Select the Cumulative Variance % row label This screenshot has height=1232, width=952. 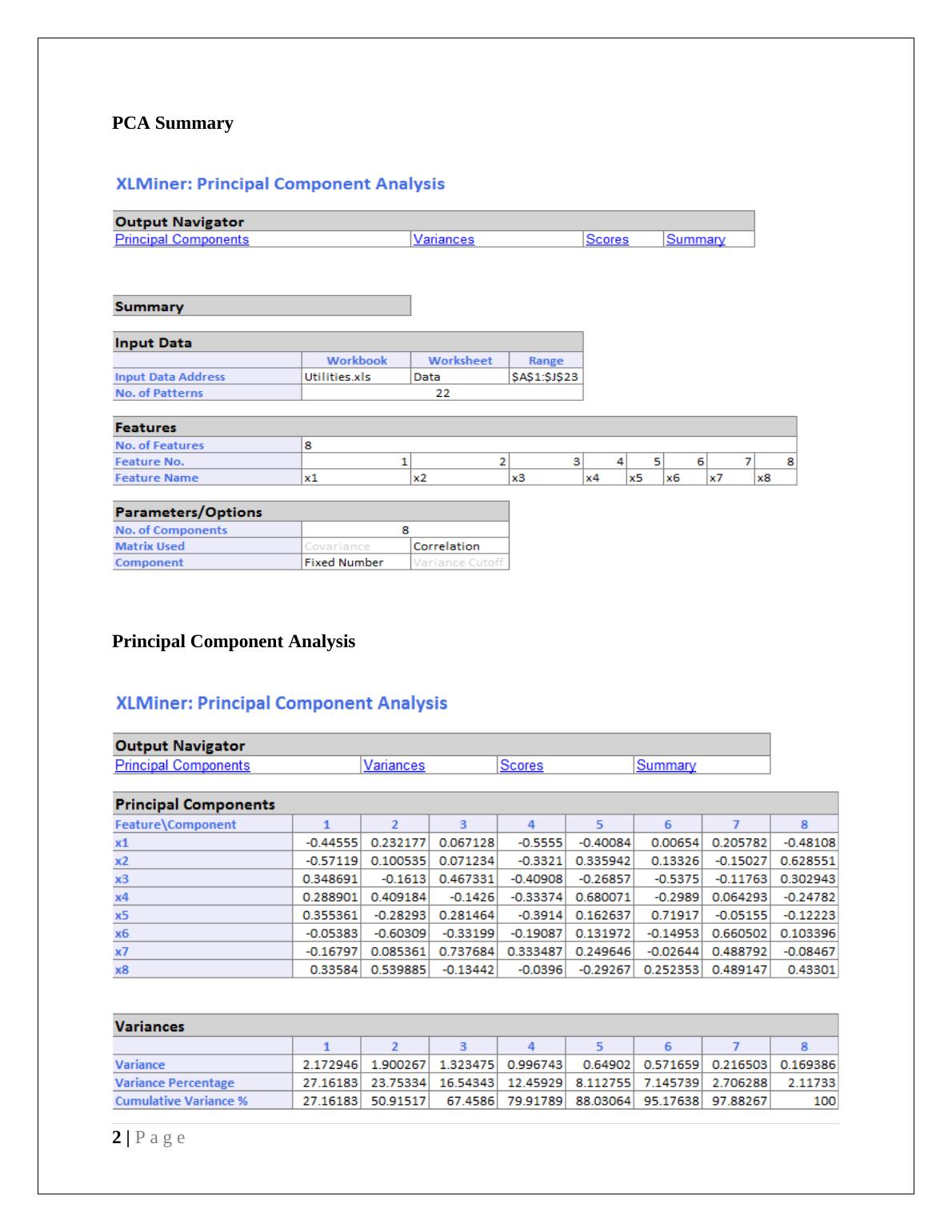click(181, 1101)
